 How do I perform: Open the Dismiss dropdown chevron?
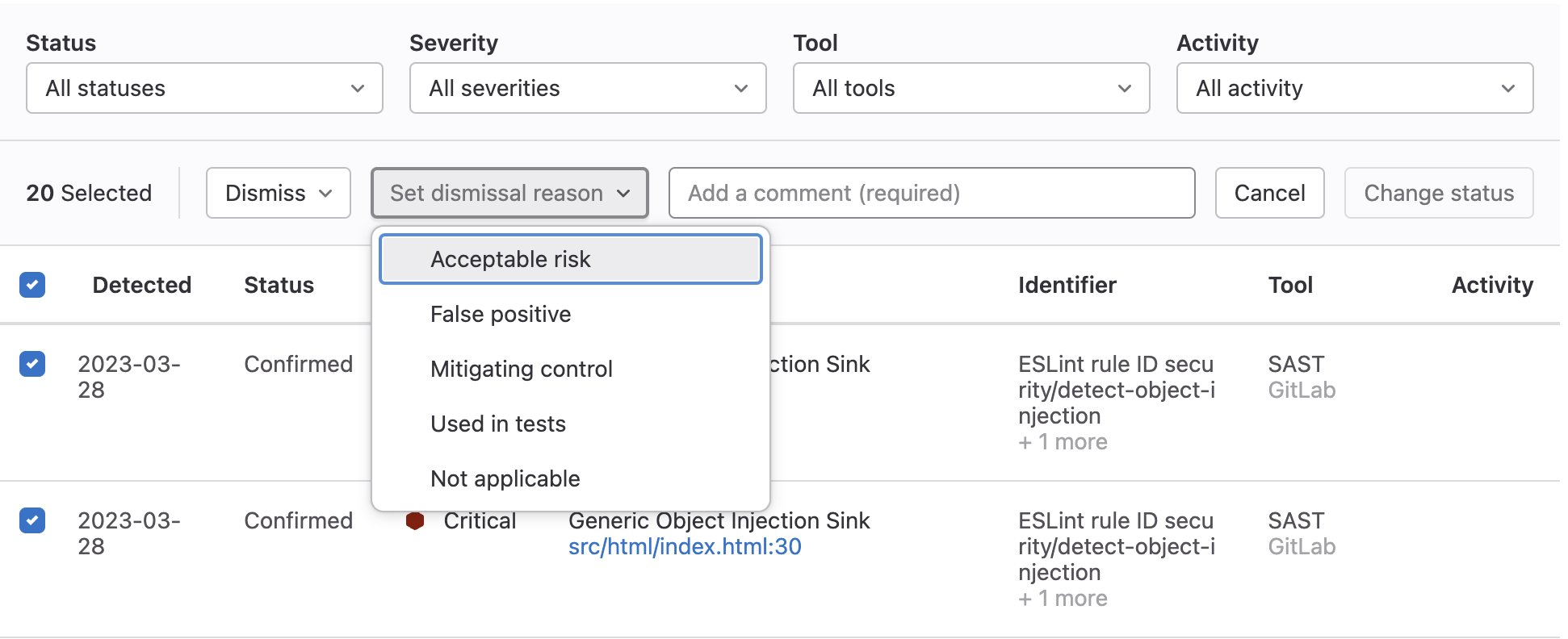pos(325,193)
